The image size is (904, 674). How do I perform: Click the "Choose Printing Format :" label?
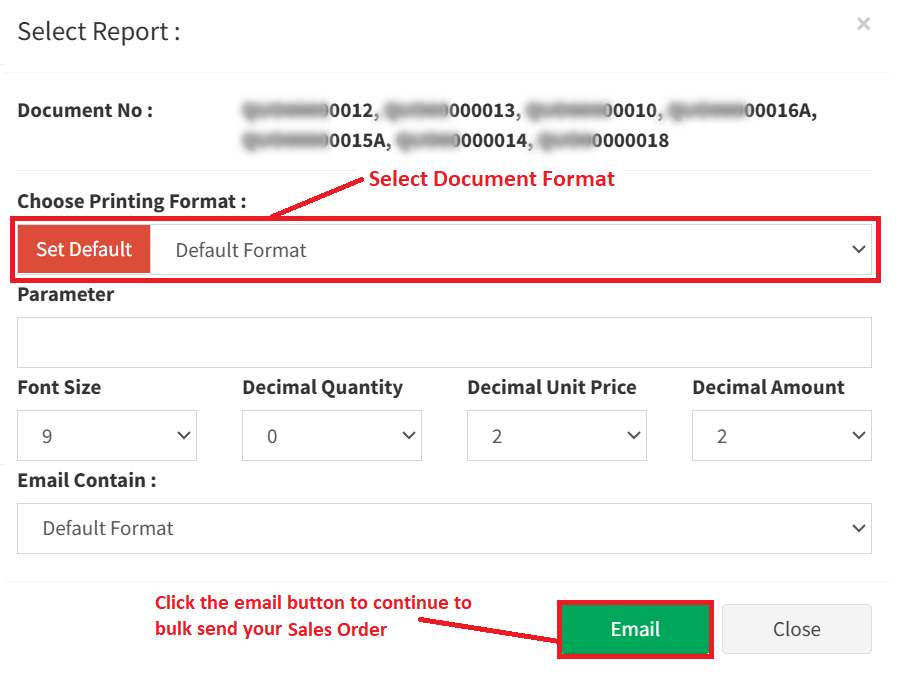click(132, 201)
